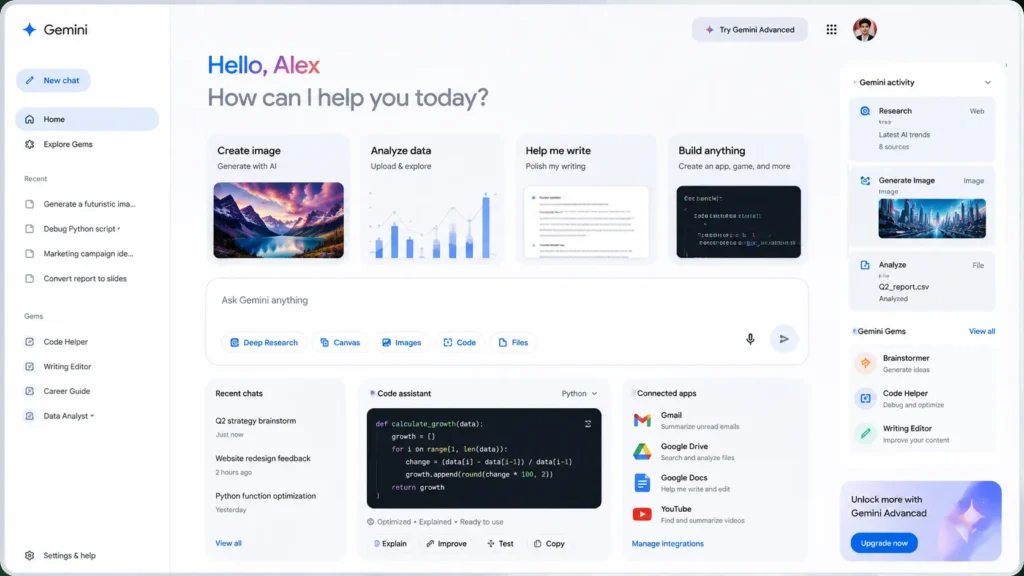Click the Code Helper sidebar gem icon
Viewport: 1024px width, 576px height.
pyautogui.click(x=29, y=342)
